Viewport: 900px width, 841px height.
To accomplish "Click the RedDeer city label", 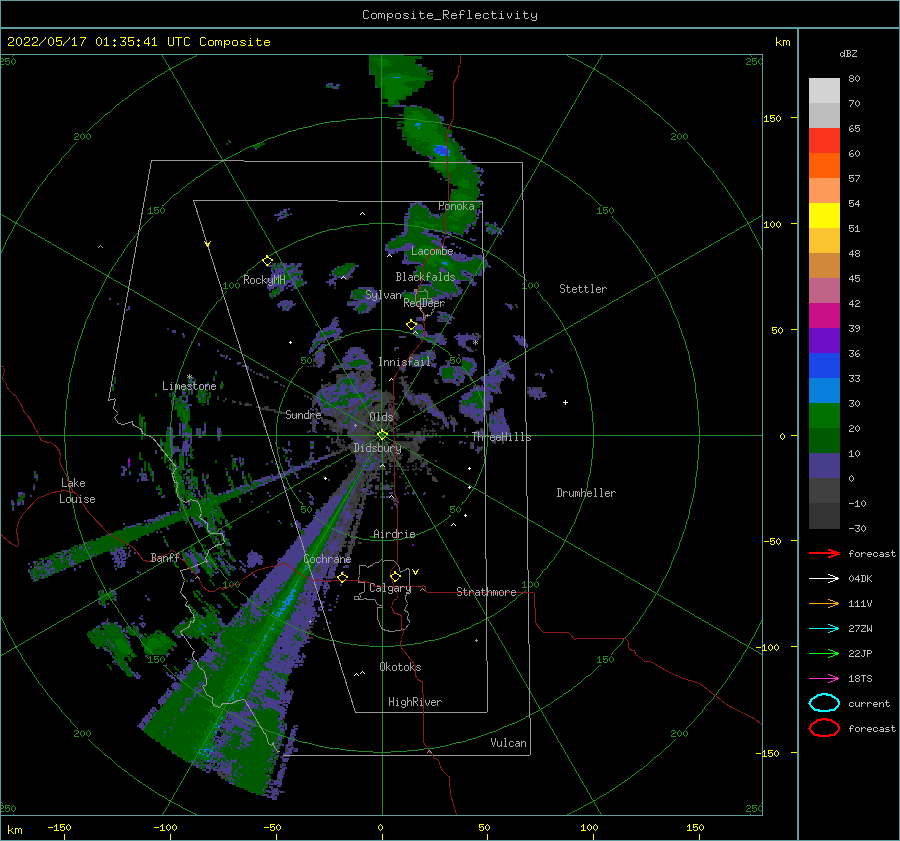I will (x=424, y=303).
